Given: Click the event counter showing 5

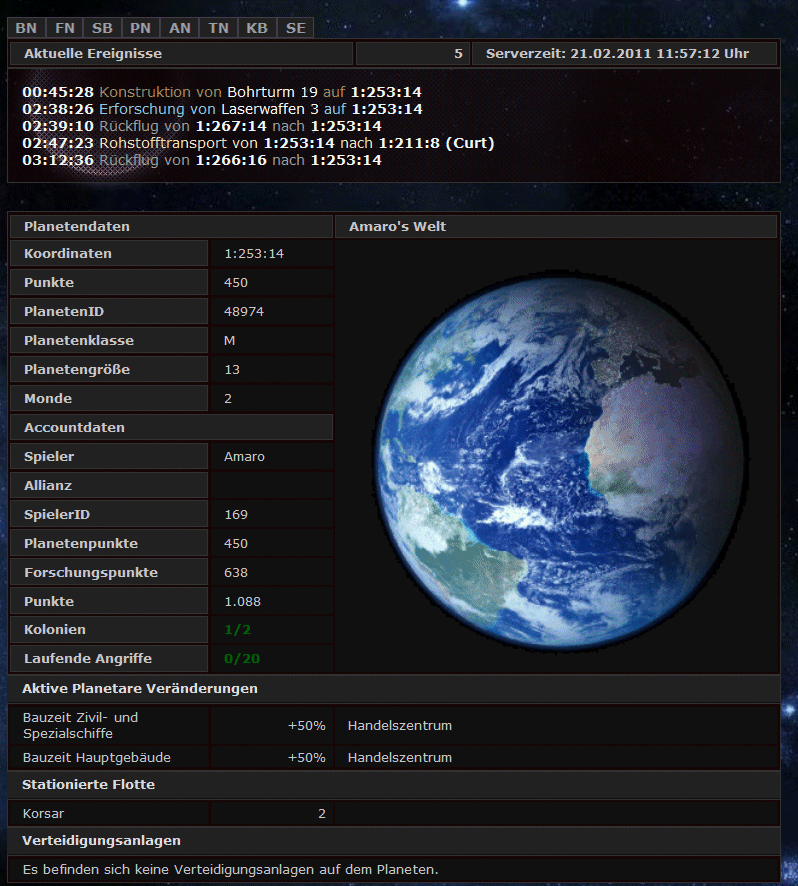Looking at the screenshot, I should click(x=458, y=54).
